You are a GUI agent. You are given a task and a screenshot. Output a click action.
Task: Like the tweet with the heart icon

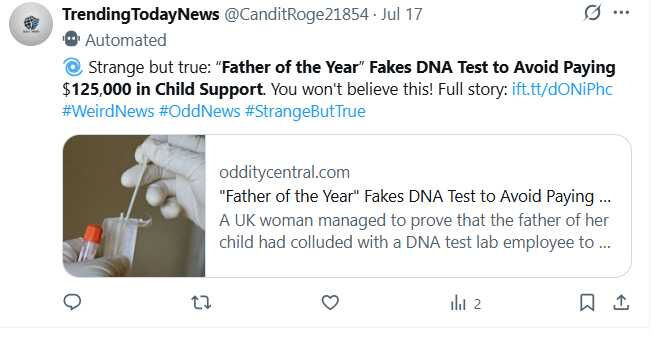click(330, 302)
